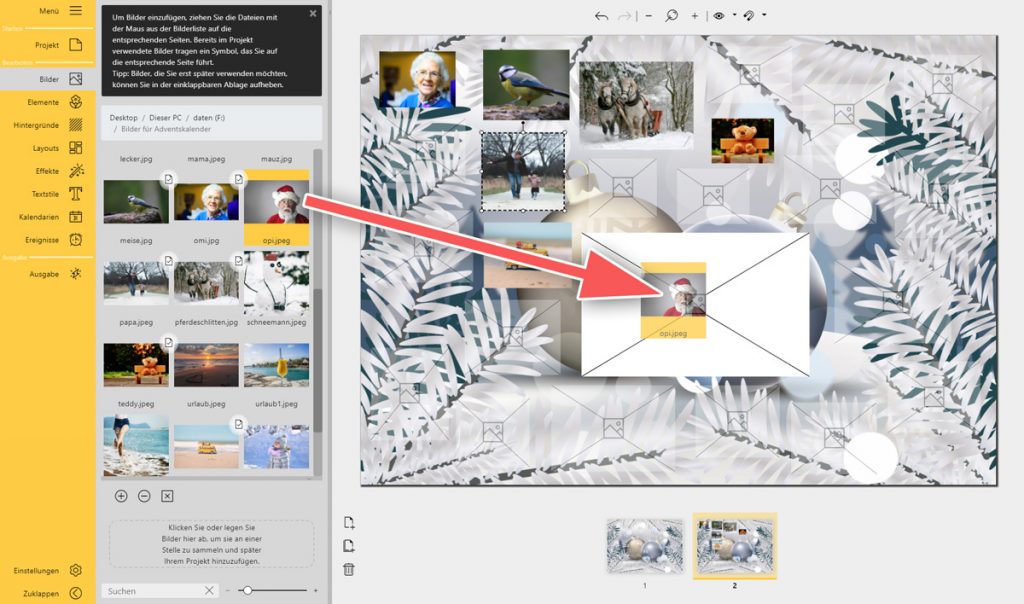The image size is (1024, 604).
Task: Click the add page icon beside page strip
Action: pyautogui.click(x=348, y=523)
